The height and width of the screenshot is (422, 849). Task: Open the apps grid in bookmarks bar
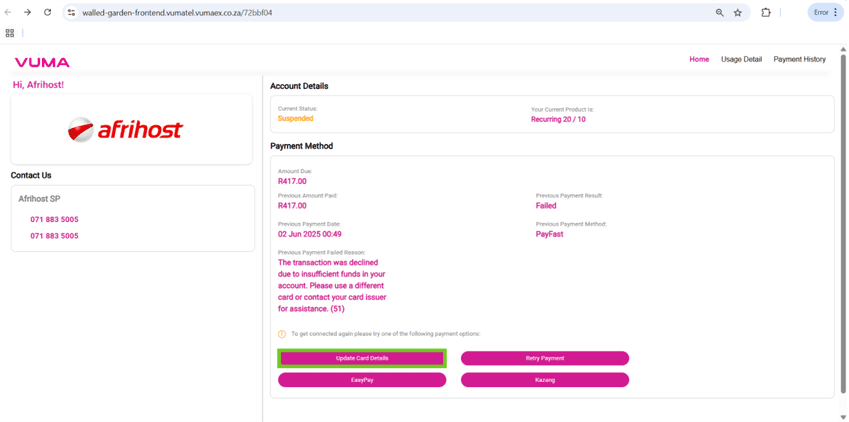[10, 33]
